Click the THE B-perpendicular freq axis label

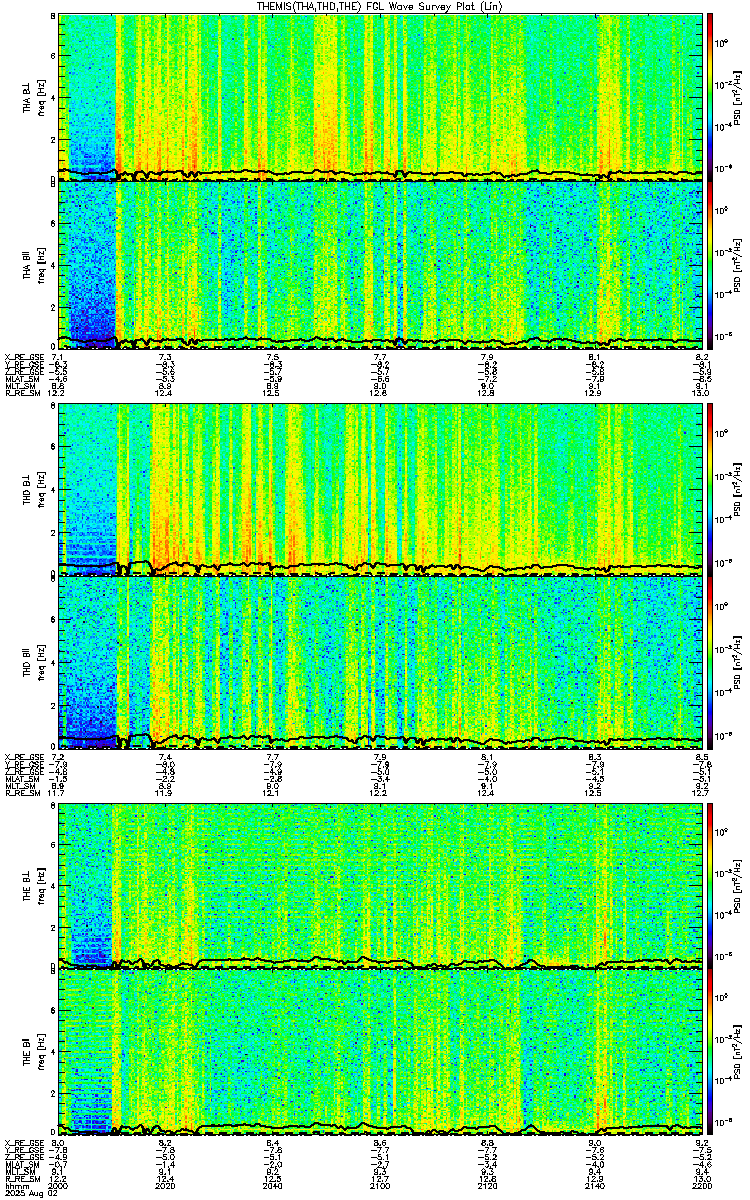pos(41,883)
